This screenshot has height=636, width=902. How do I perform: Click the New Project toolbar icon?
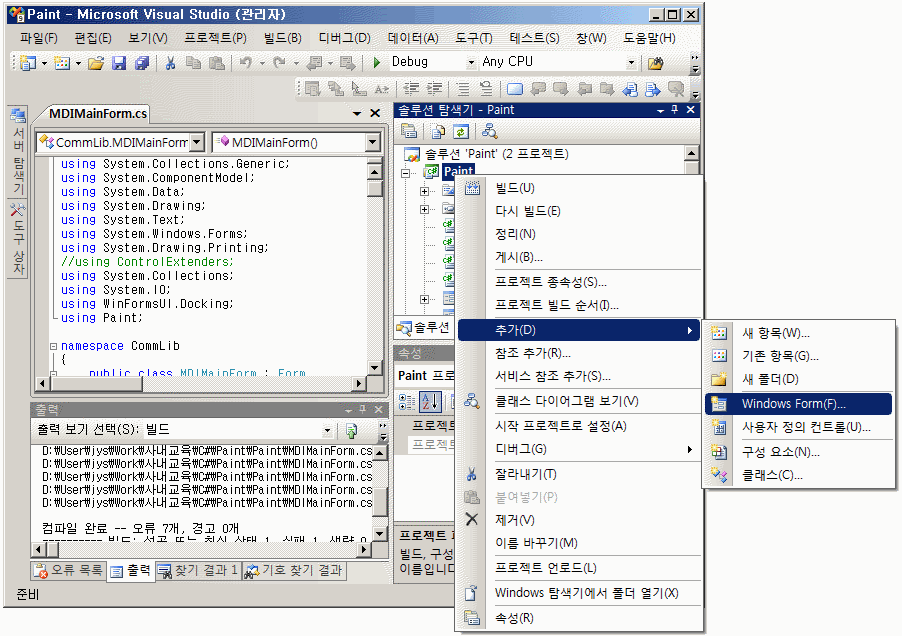tap(27, 63)
